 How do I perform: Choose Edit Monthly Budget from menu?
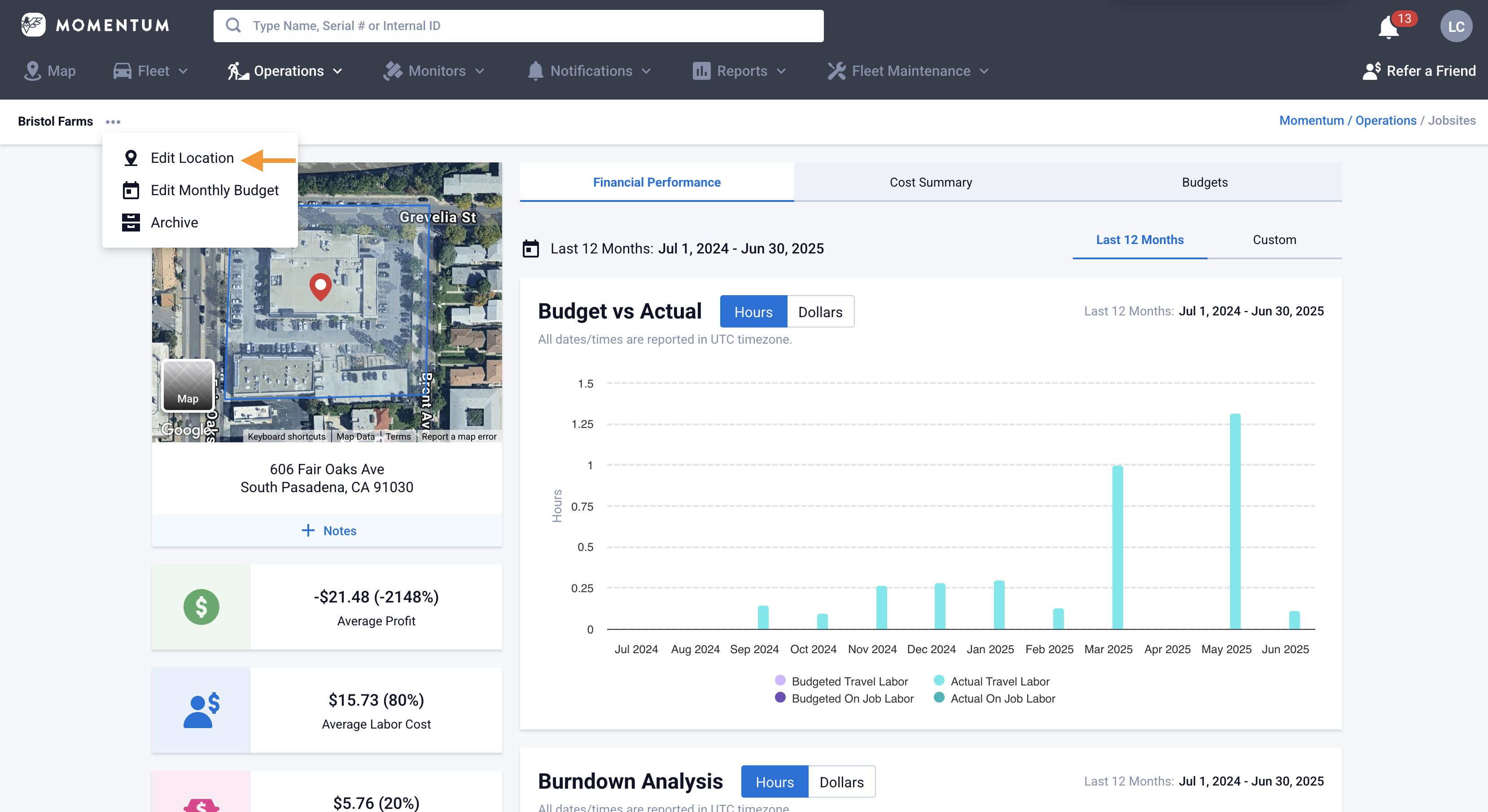pyautogui.click(x=214, y=190)
